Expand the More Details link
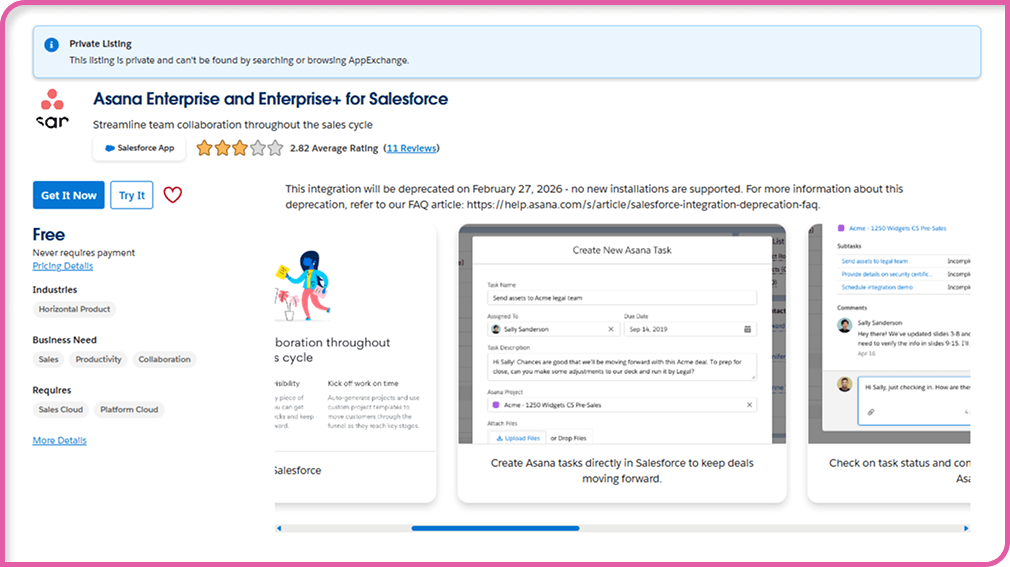The width and height of the screenshot is (1010, 567). click(59, 440)
